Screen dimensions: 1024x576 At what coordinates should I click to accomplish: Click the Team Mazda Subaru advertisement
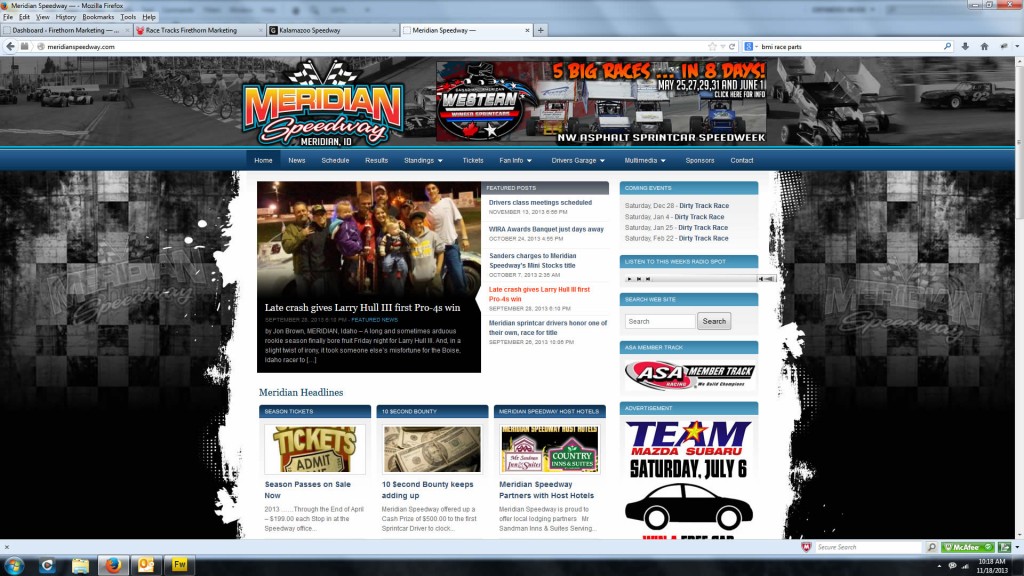[689, 479]
